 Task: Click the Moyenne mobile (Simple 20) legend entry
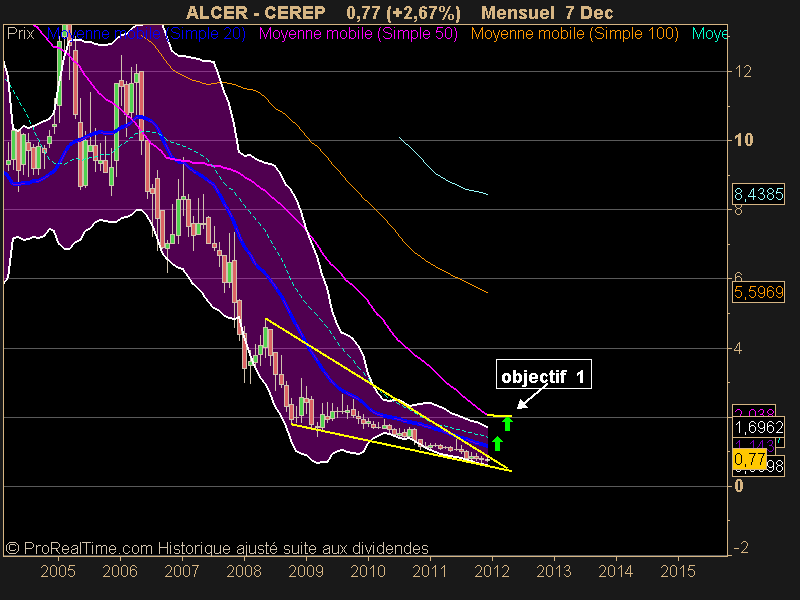tap(146, 34)
